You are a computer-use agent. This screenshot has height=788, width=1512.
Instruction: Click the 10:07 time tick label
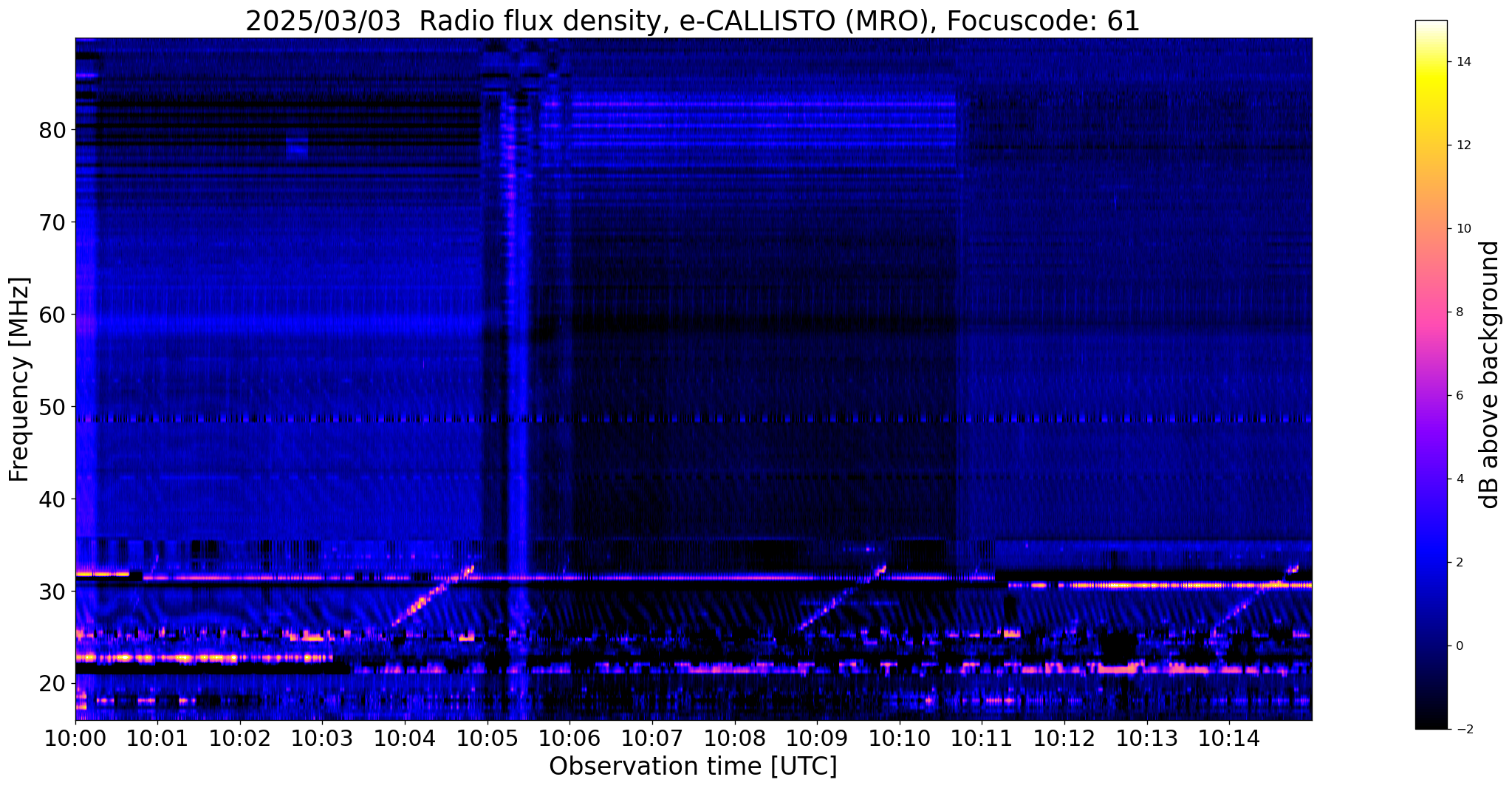(x=652, y=739)
